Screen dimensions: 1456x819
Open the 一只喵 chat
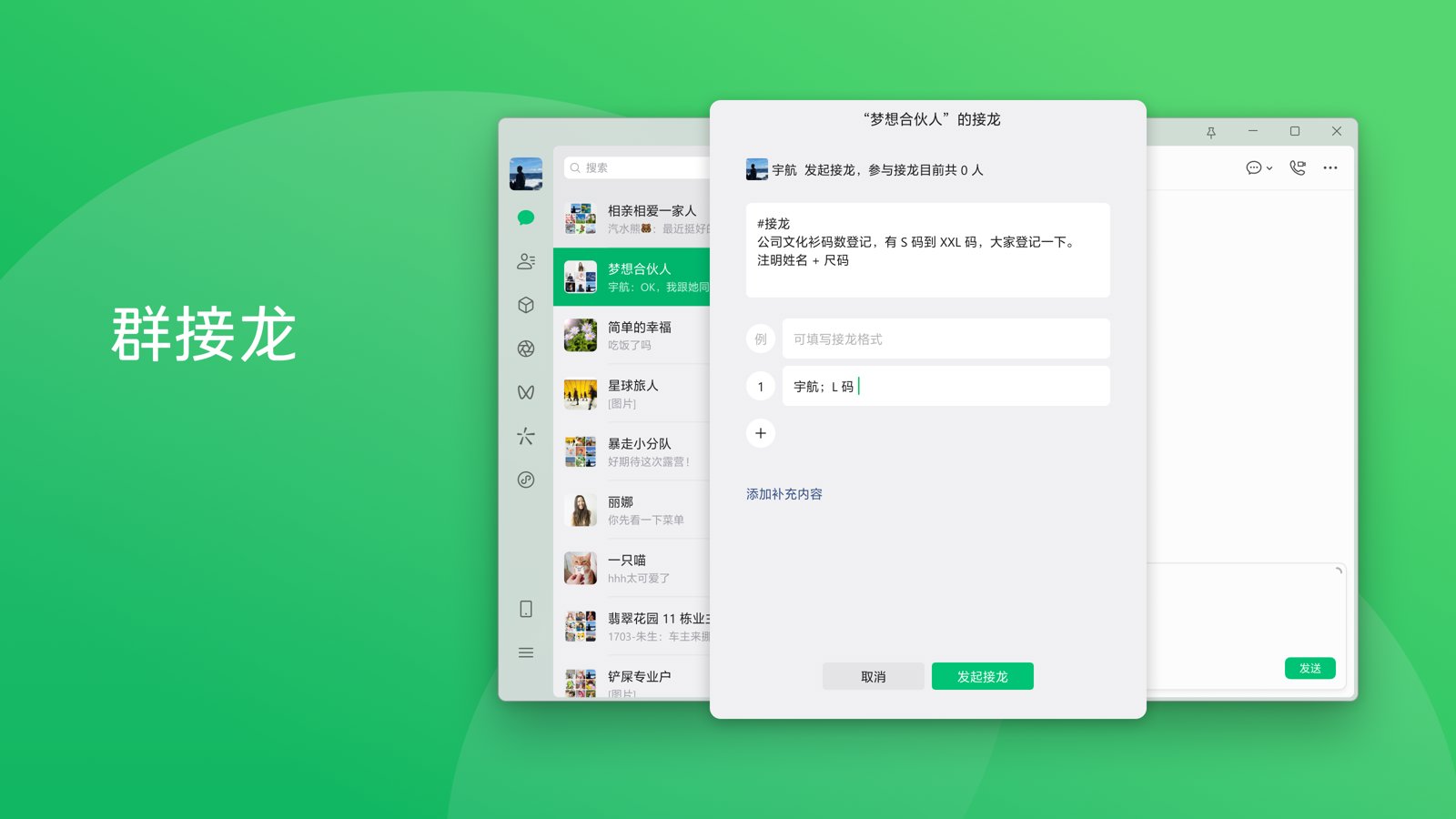click(632, 568)
